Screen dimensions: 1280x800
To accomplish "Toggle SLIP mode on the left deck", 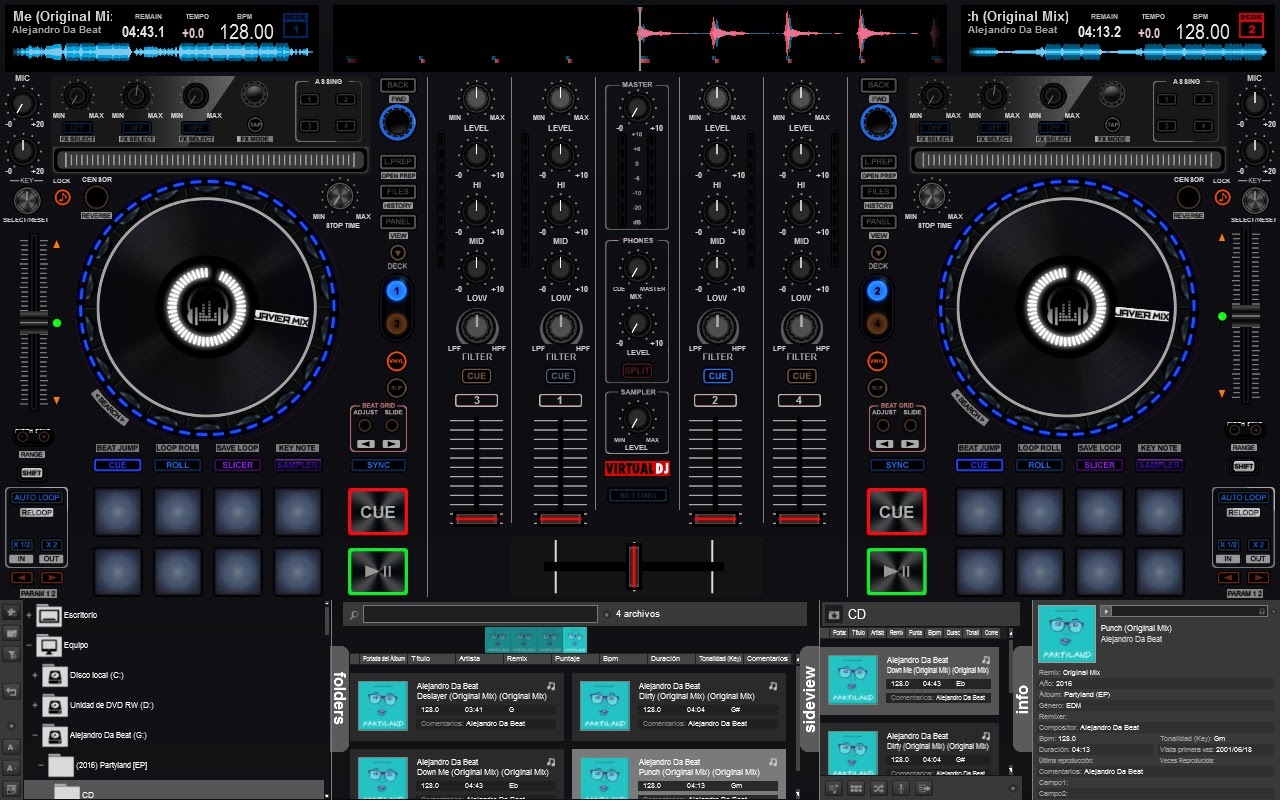I will coord(396,386).
